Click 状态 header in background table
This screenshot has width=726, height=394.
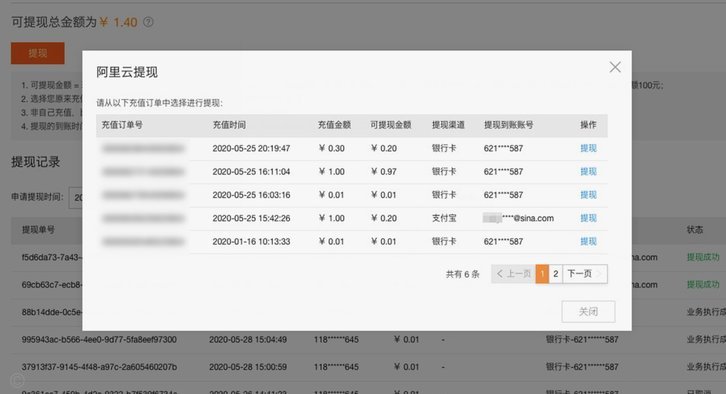[x=695, y=230]
